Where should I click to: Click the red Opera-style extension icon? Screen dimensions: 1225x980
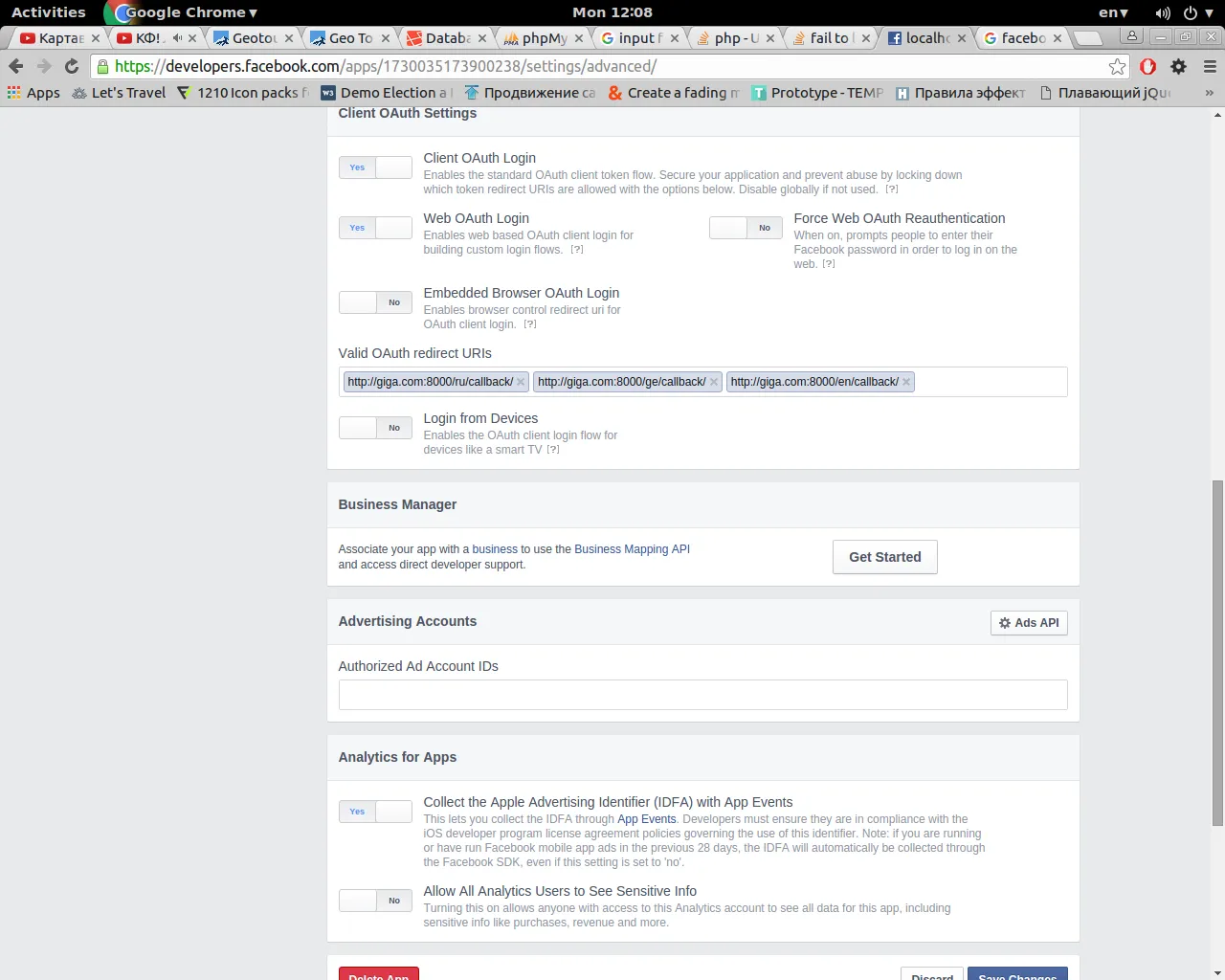1148,66
